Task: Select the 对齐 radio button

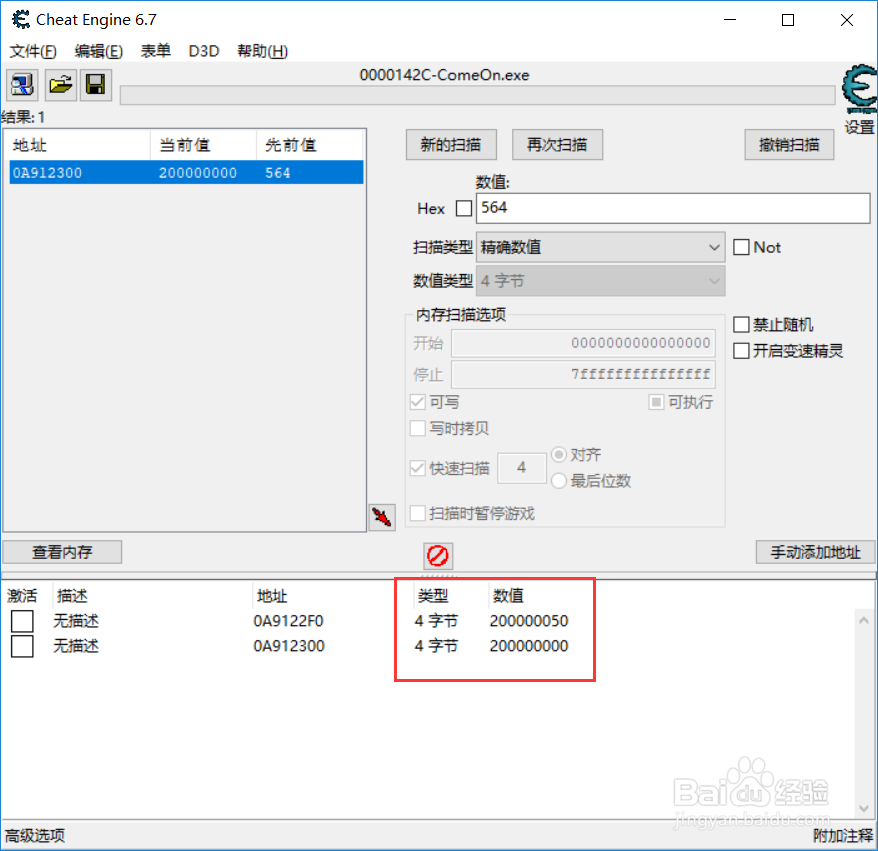Action: [x=559, y=454]
